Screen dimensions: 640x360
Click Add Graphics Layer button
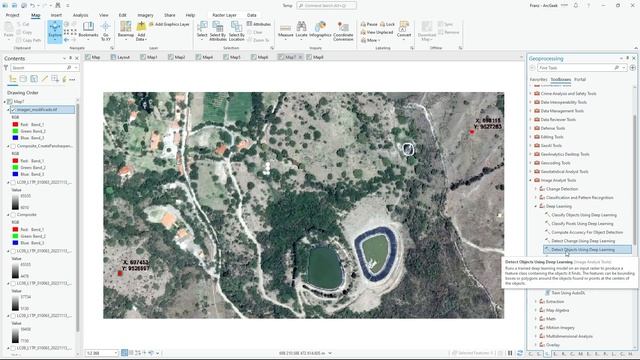point(169,24)
